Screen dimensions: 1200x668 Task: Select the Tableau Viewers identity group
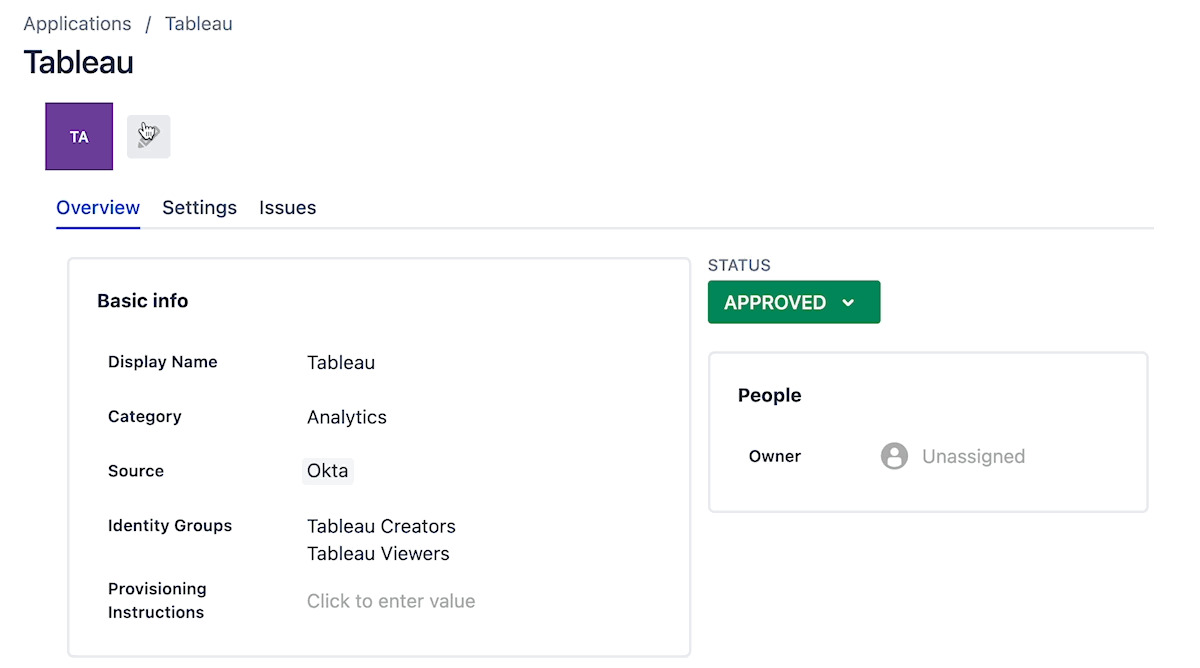tap(378, 554)
